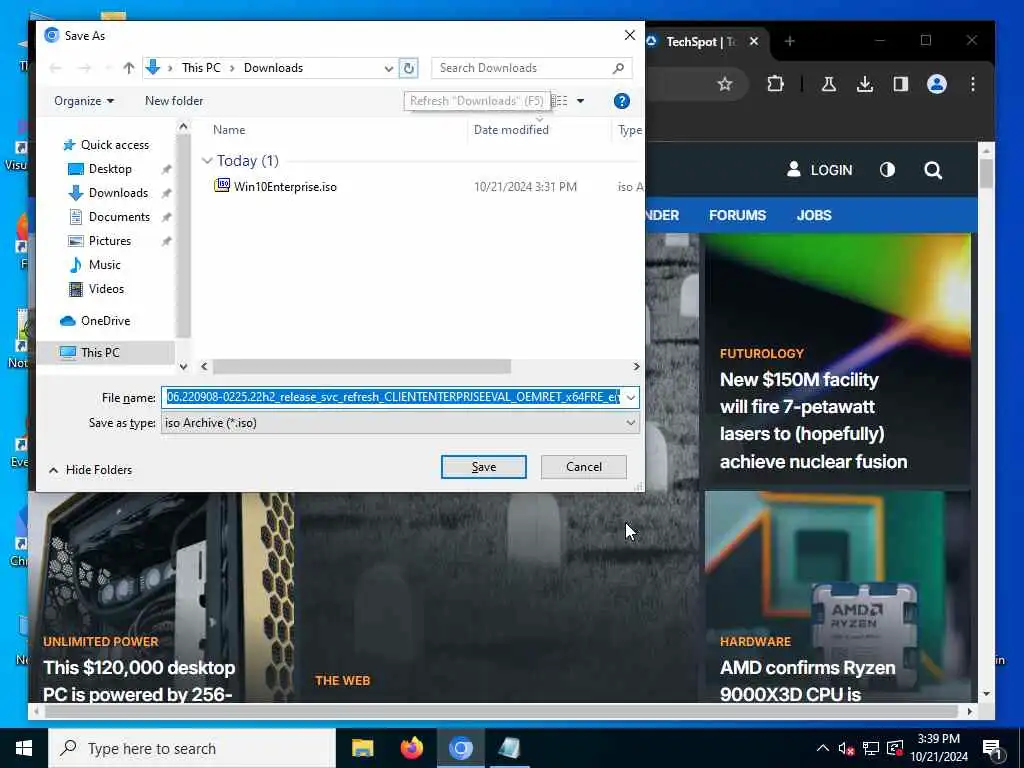Viewport: 1024px width, 768px height.
Task: Close the TechSpot browser tab
Action: [754, 41]
